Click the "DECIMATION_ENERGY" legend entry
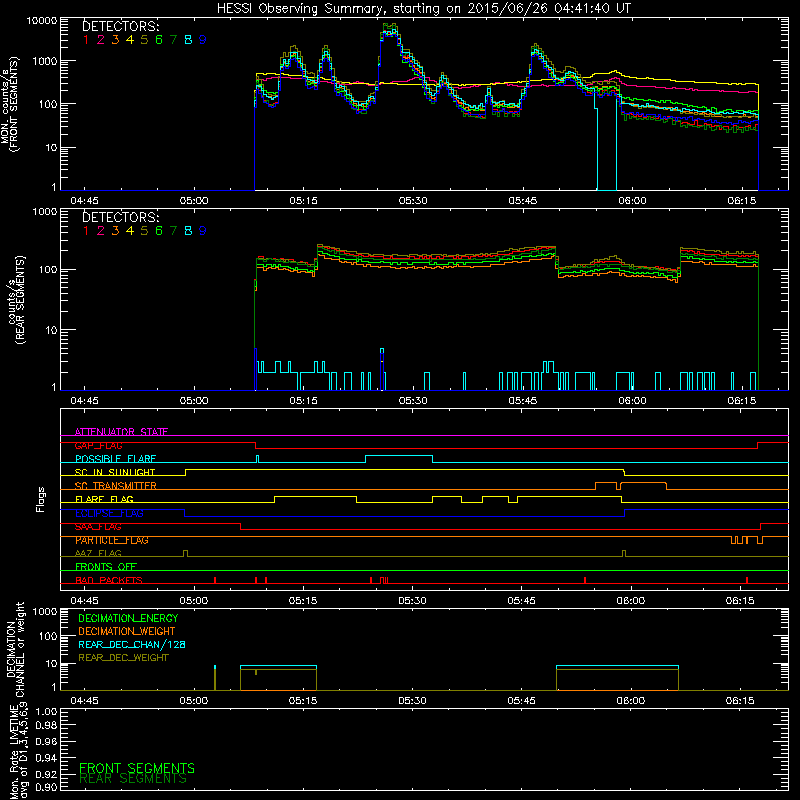 click(128, 618)
